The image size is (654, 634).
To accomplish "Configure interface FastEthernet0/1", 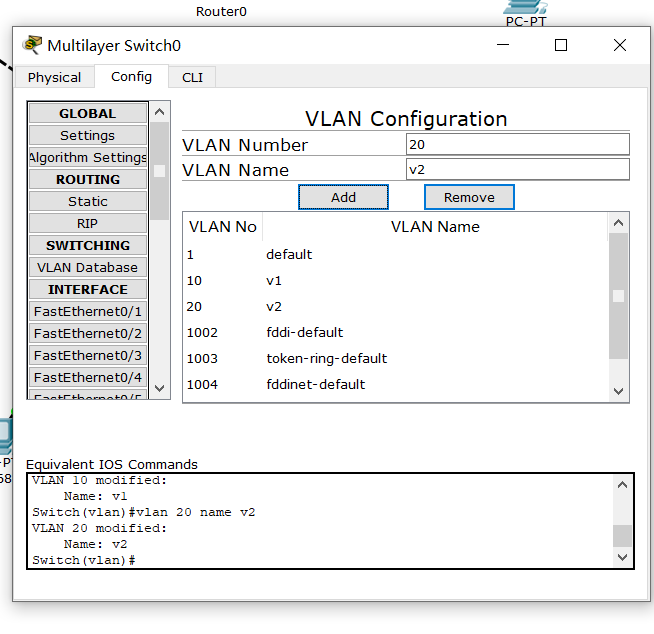I will 88,312.
